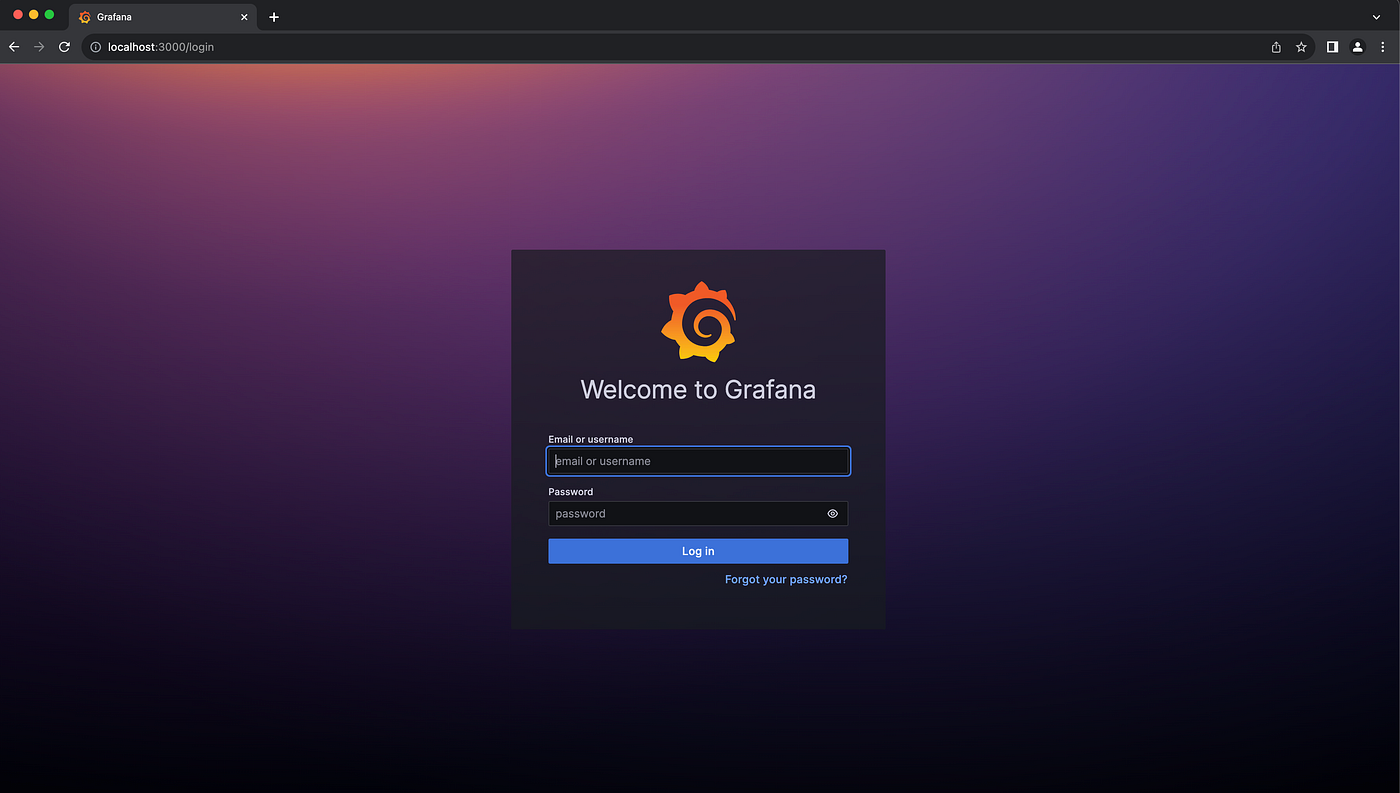Click the bookmark star icon
The image size is (1400, 793).
1301,46
